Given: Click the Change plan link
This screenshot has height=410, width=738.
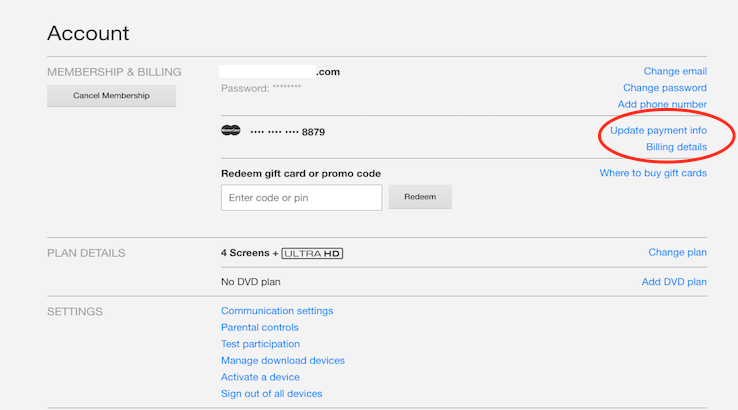Looking at the screenshot, I should (x=677, y=253).
